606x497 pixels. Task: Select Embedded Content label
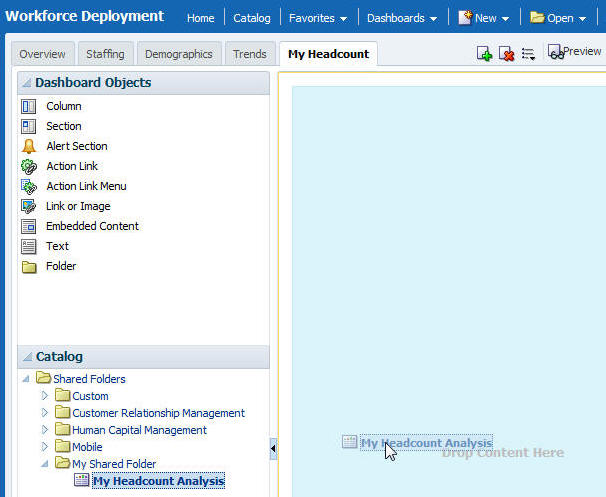pos(92,226)
